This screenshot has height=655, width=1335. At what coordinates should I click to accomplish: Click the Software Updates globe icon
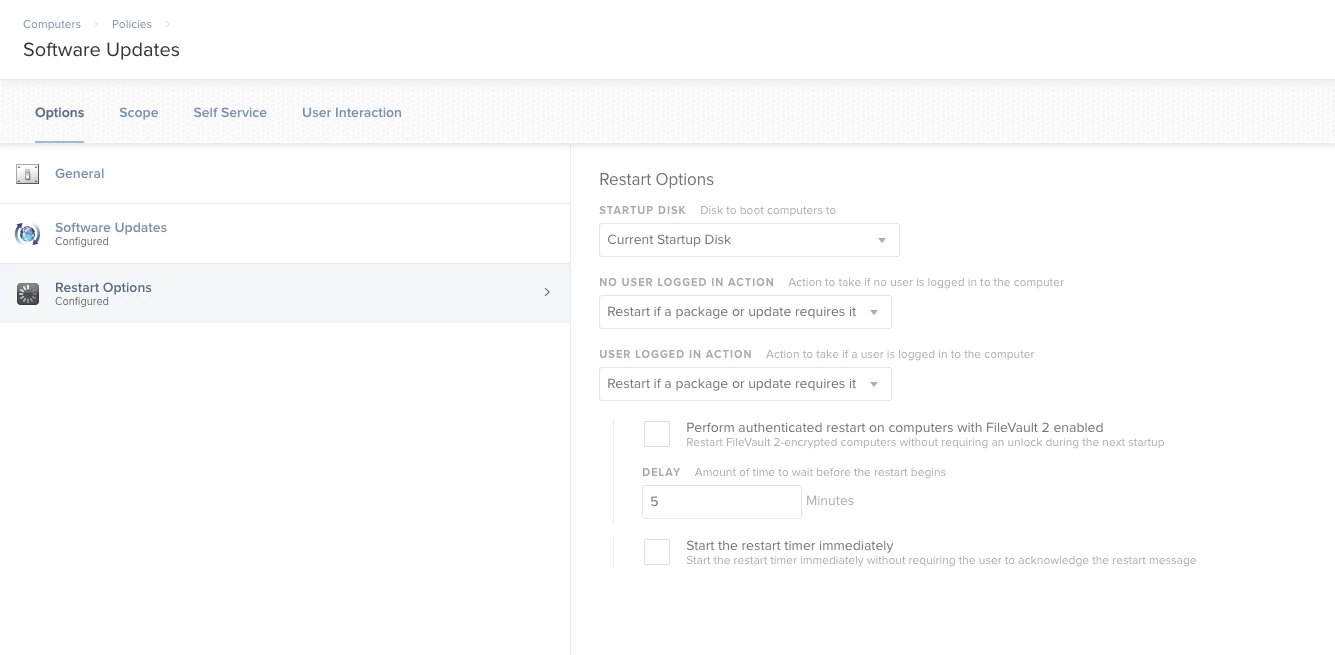(27, 234)
